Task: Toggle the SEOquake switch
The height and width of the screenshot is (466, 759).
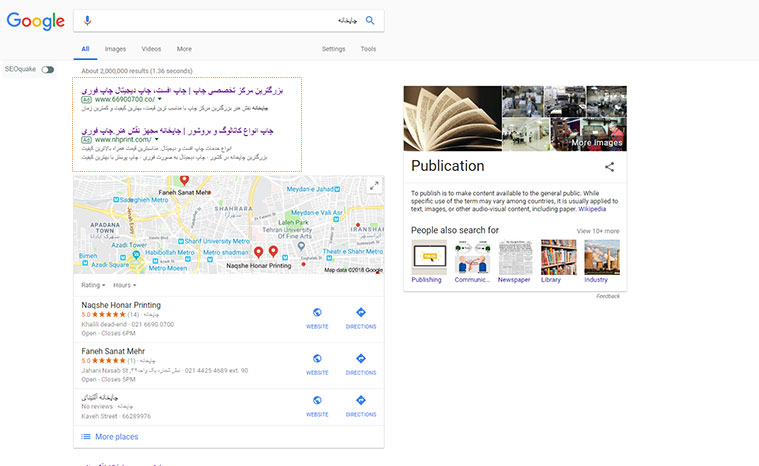Action: click(47, 70)
